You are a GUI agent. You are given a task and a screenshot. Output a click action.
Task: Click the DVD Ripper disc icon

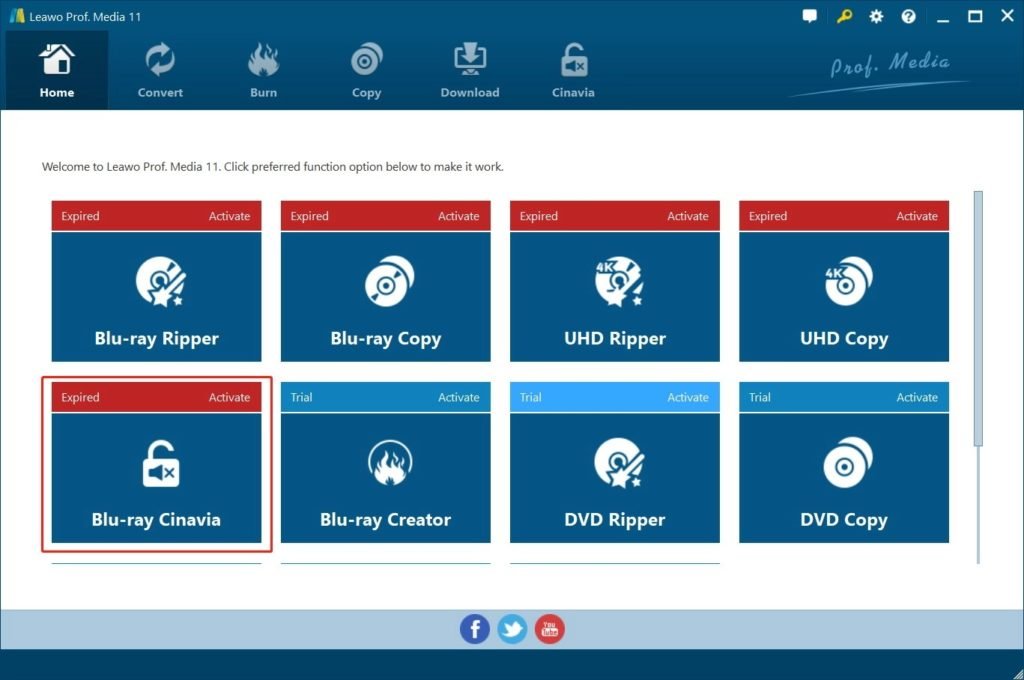619,463
